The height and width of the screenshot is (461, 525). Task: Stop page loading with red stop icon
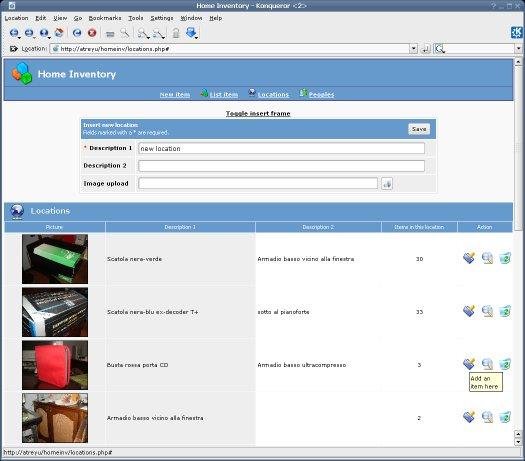(x=92, y=32)
